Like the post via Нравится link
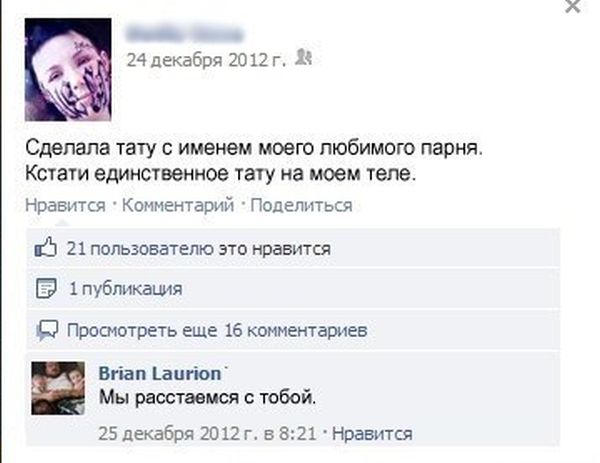The image size is (600, 463). [x=65, y=205]
